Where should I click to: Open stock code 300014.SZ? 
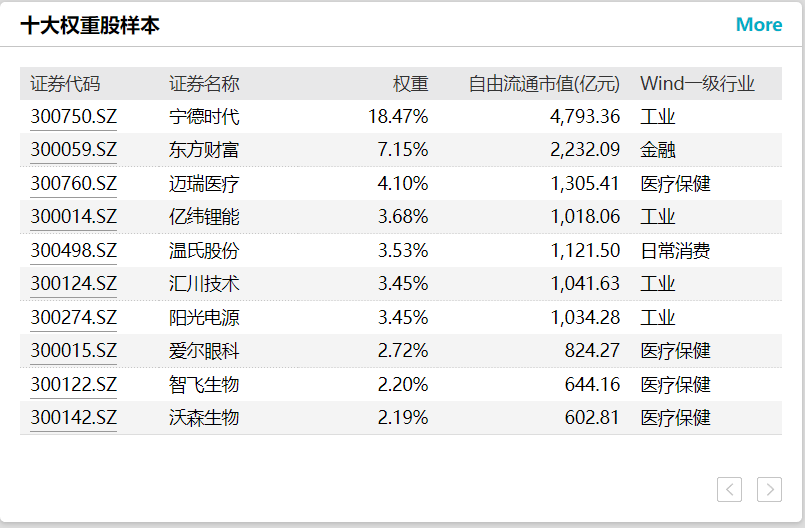pos(73,217)
